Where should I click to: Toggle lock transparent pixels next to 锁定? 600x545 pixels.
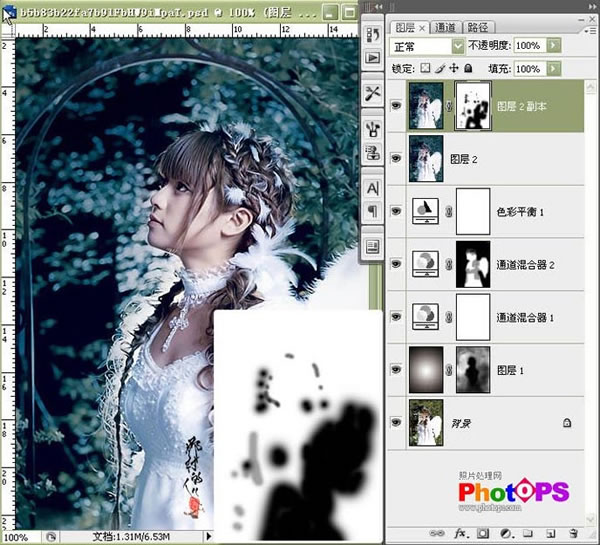[425, 69]
